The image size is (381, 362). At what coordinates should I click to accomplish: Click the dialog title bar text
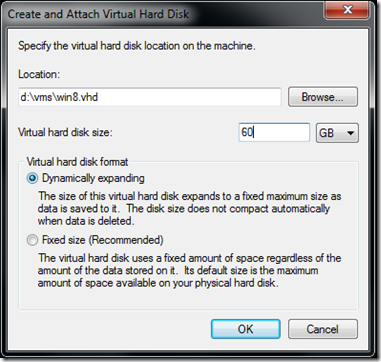click(98, 14)
